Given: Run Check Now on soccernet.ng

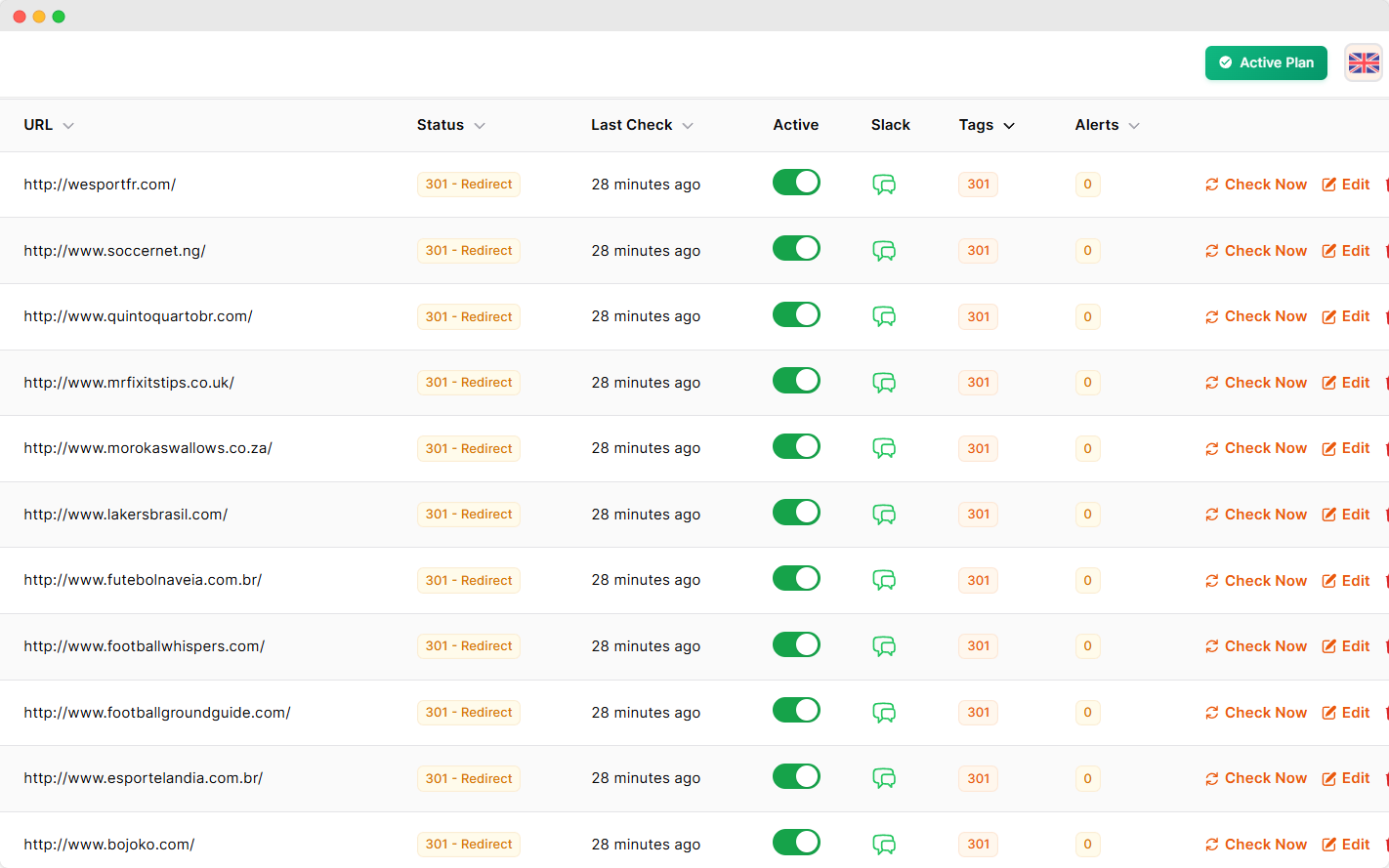Looking at the screenshot, I should (x=1256, y=251).
